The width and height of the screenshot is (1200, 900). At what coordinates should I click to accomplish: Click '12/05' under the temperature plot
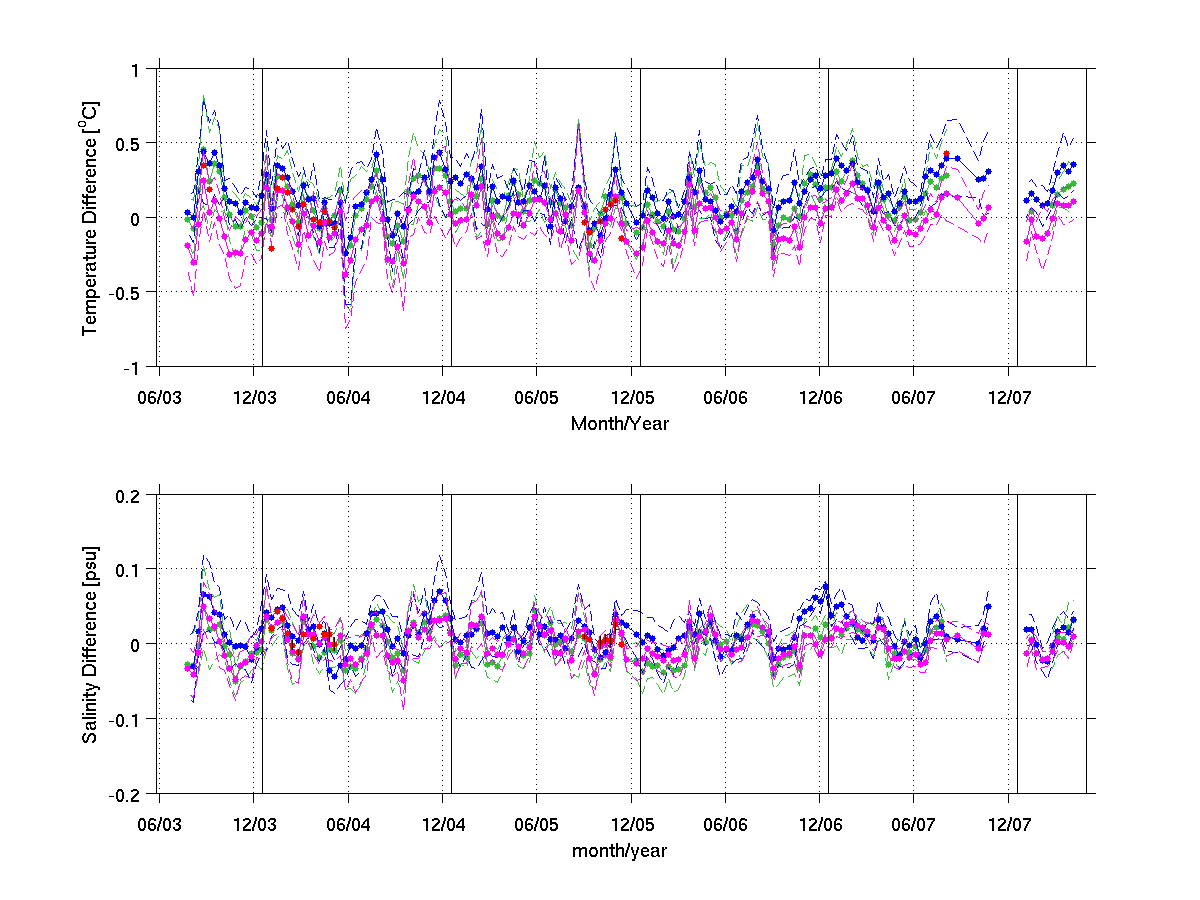(631, 398)
